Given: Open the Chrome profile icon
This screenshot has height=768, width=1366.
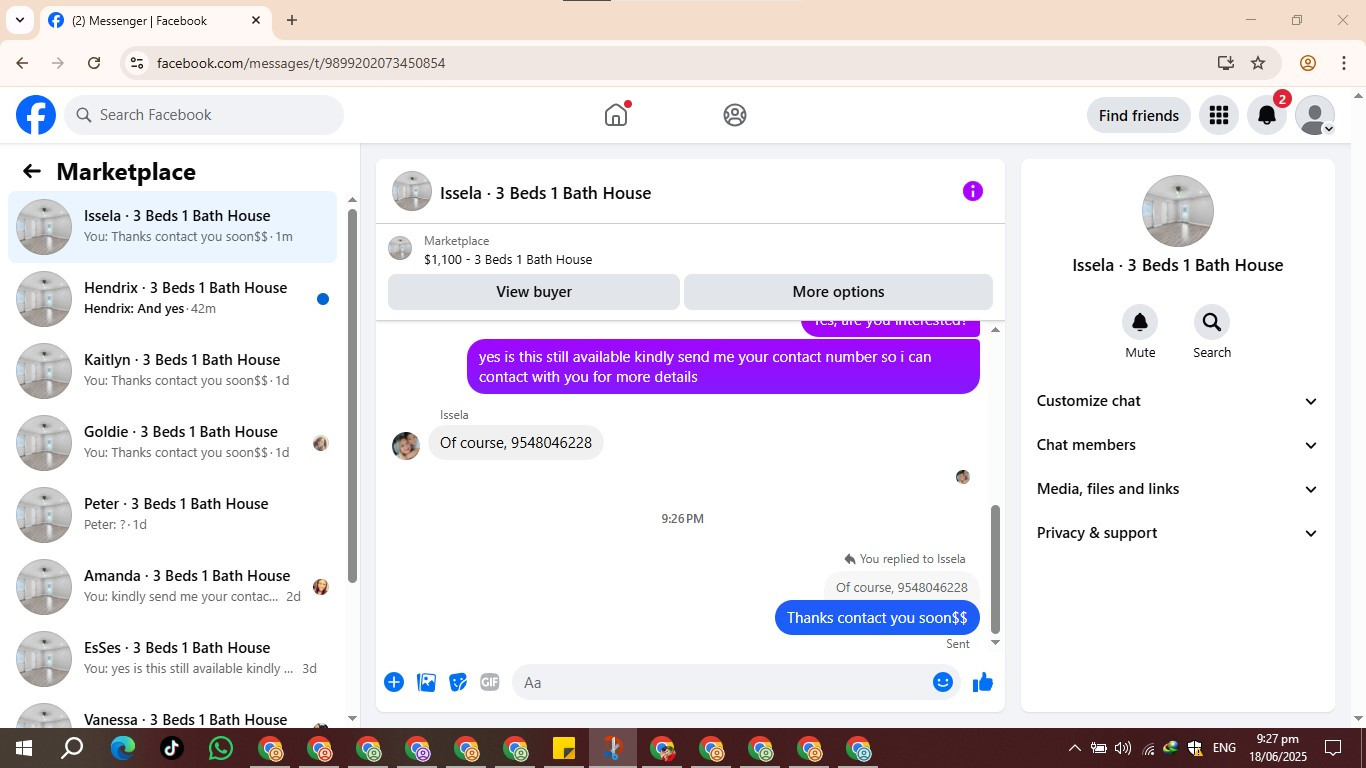Looking at the screenshot, I should point(1308,63).
